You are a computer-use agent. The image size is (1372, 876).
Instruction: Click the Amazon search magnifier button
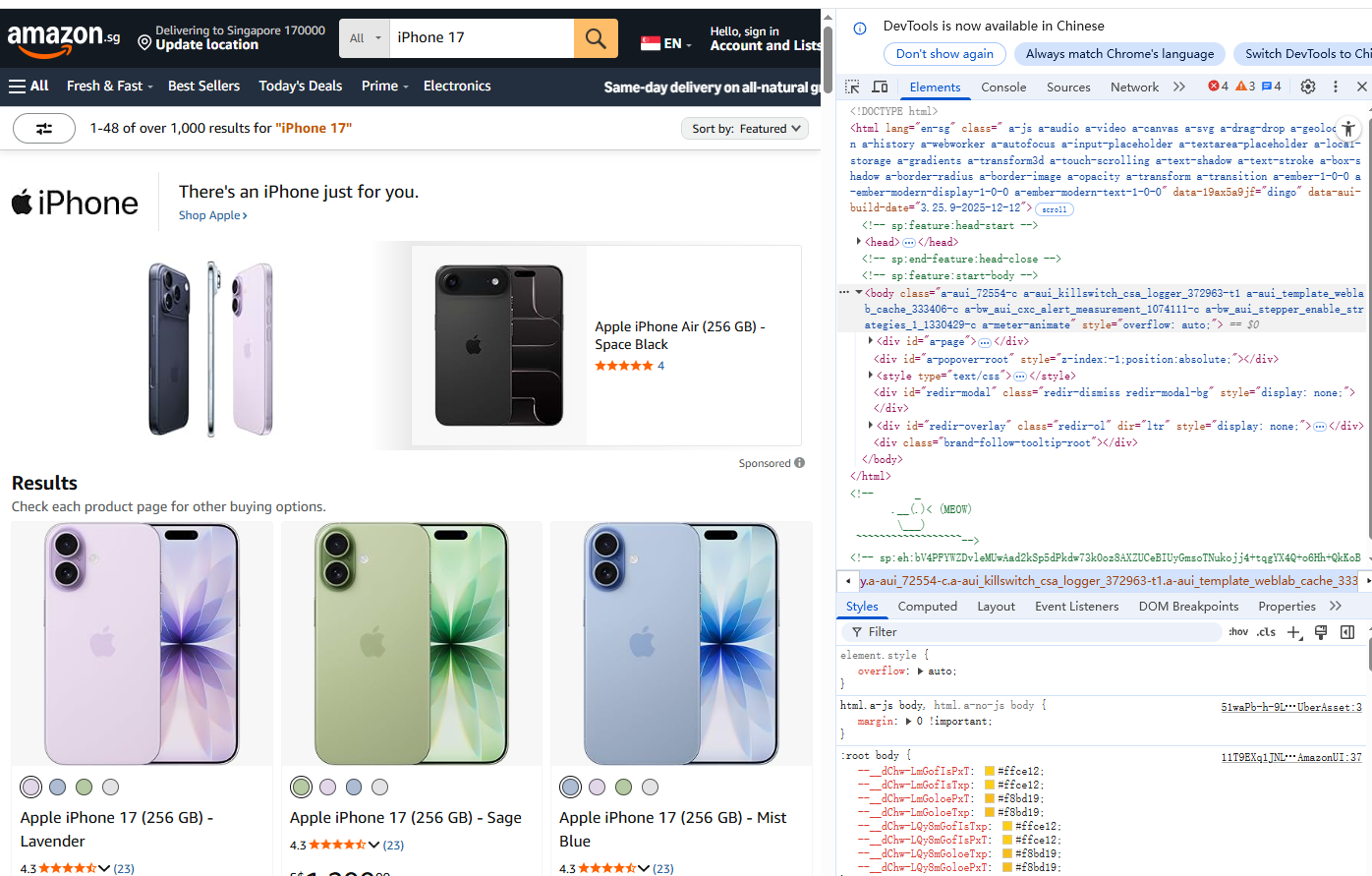[596, 38]
